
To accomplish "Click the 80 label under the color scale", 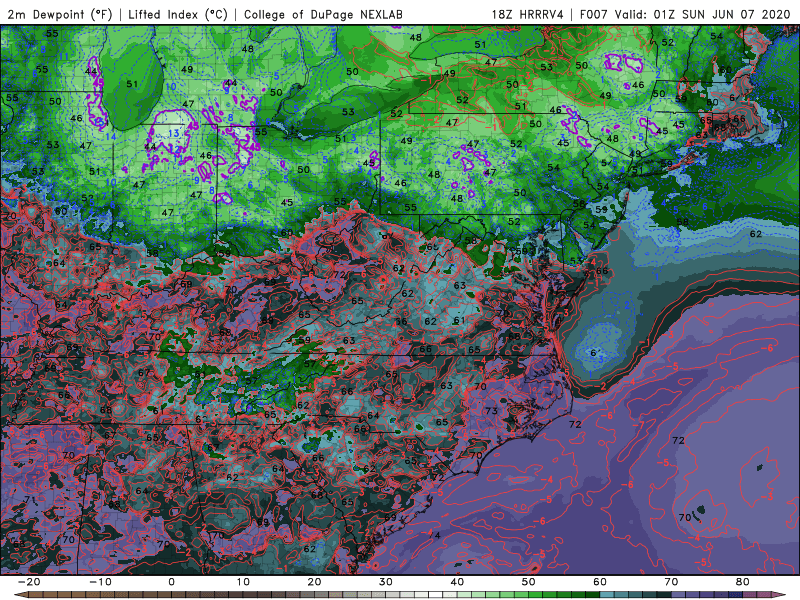I will point(743,582).
